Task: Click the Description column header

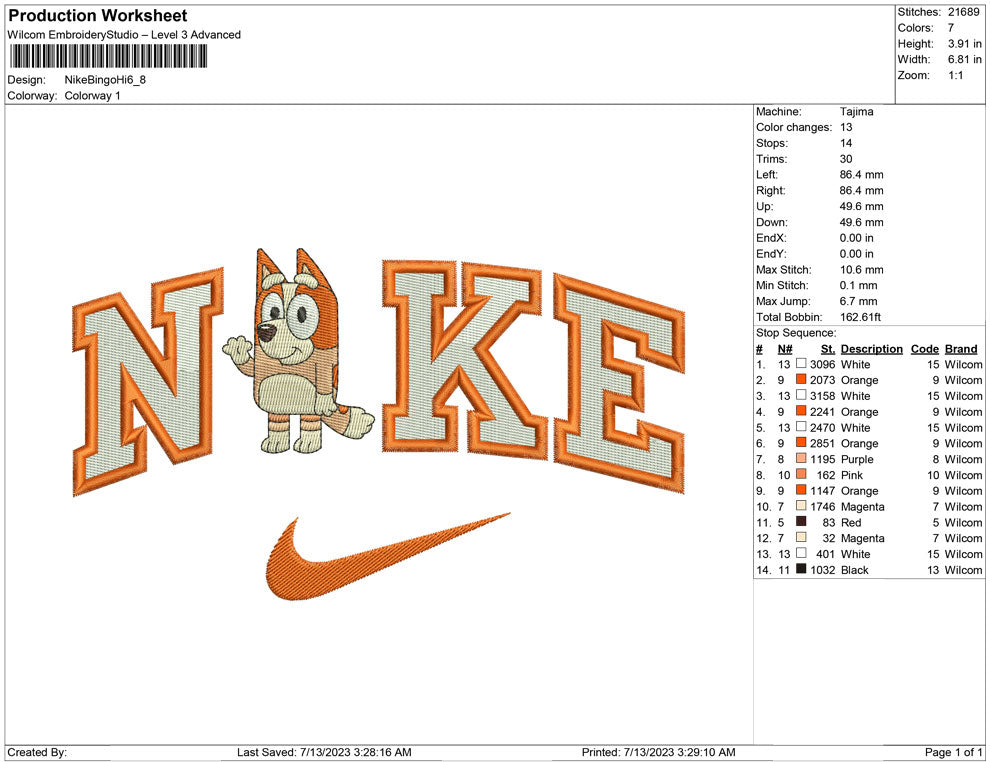Action: [x=871, y=349]
